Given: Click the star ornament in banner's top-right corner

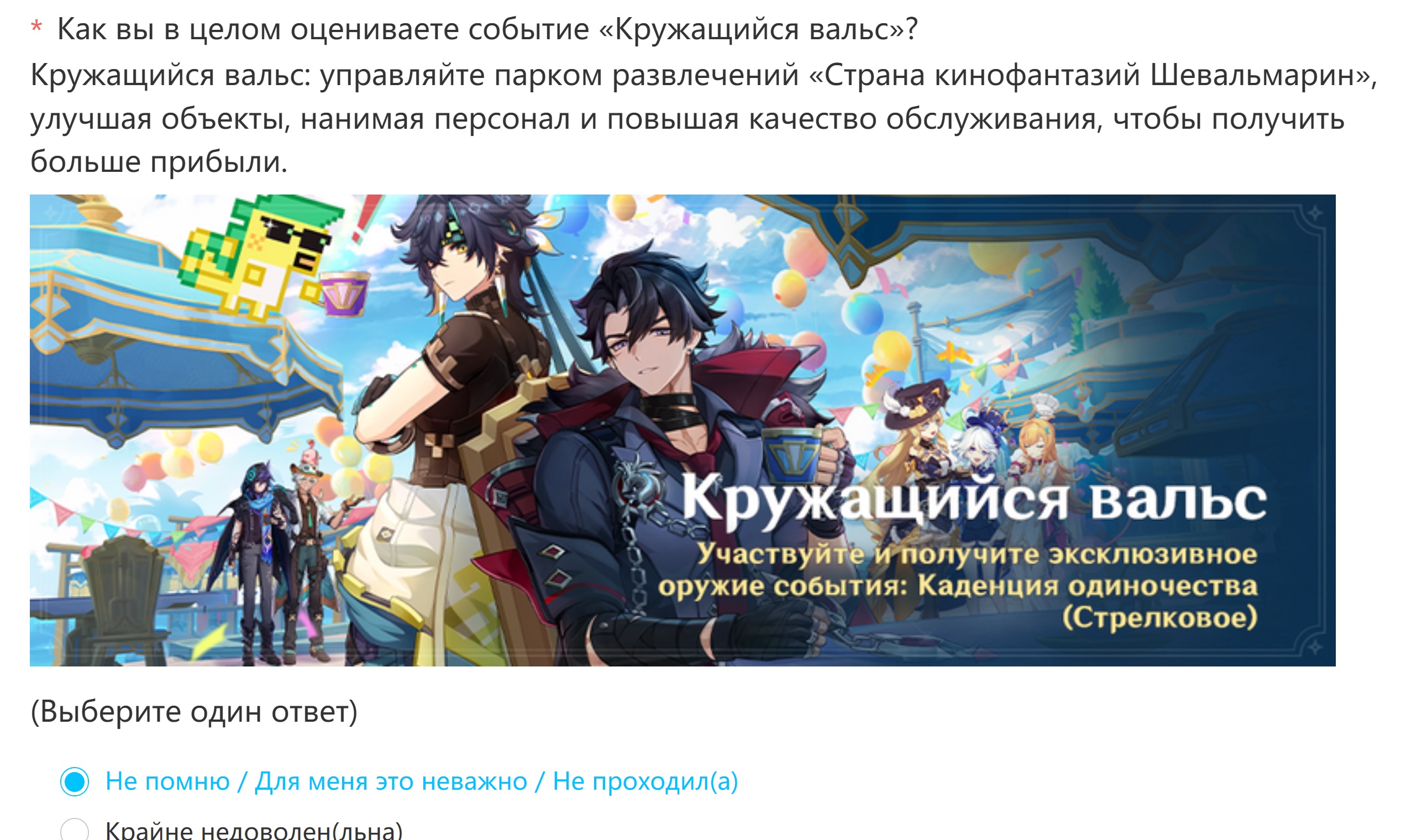Looking at the screenshot, I should [1315, 213].
